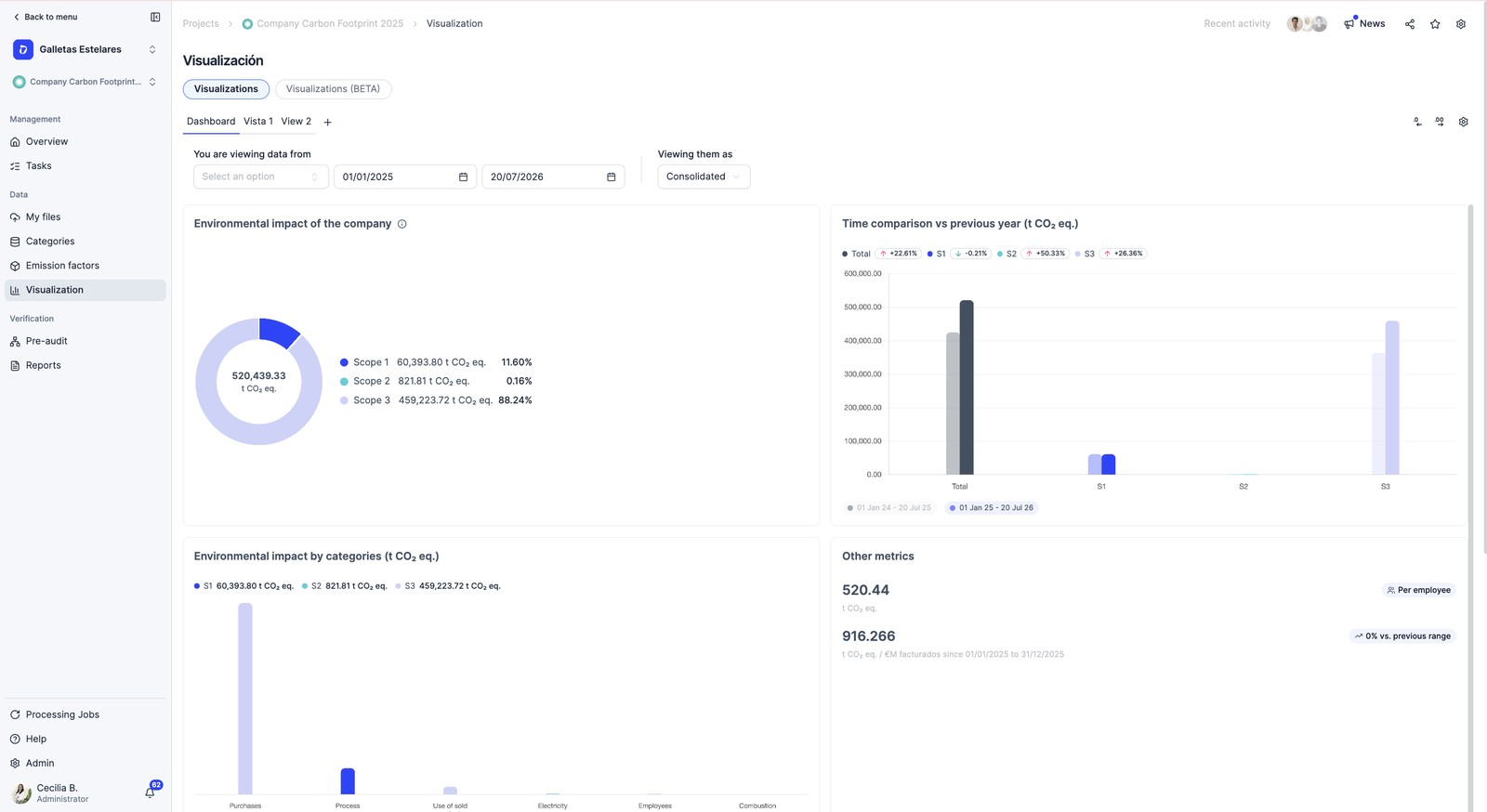The height and width of the screenshot is (812, 1487).
Task: Open the share icon in header
Action: [x=1410, y=24]
